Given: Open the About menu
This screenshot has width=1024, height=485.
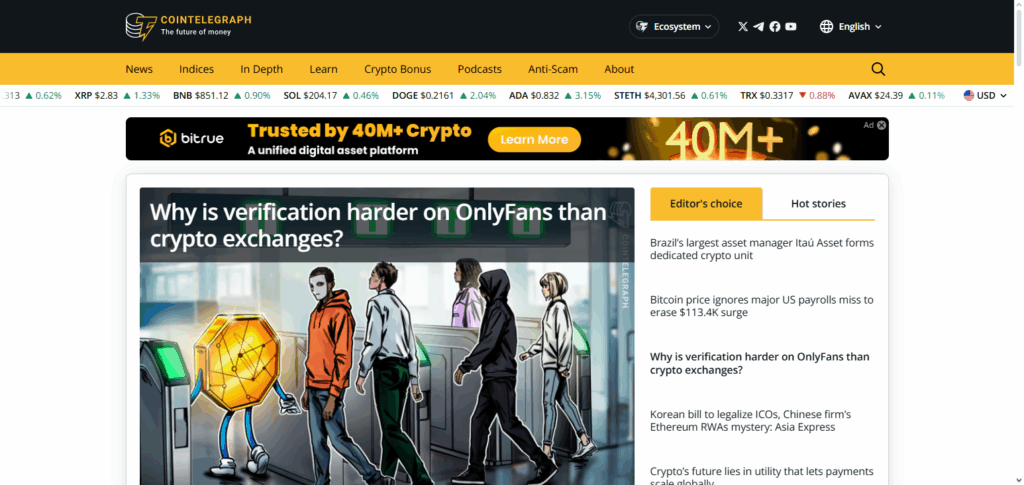Looking at the screenshot, I should (x=619, y=69).
